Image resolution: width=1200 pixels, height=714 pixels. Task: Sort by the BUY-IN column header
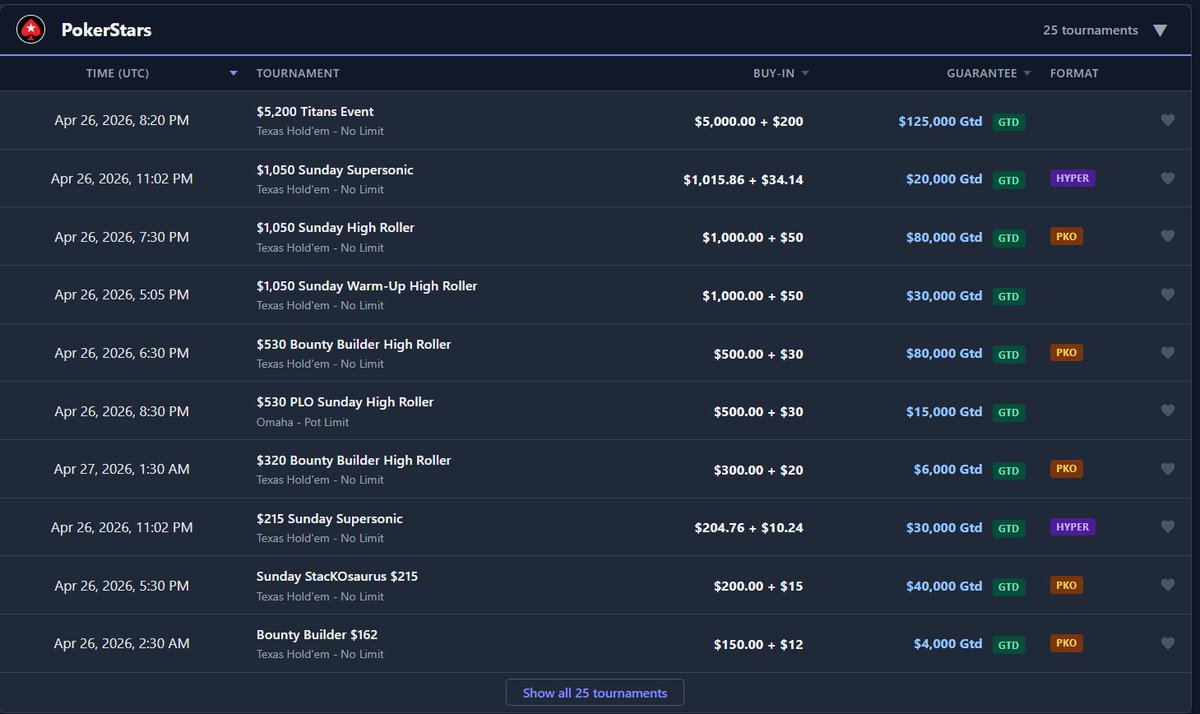(x=781, y=73)
